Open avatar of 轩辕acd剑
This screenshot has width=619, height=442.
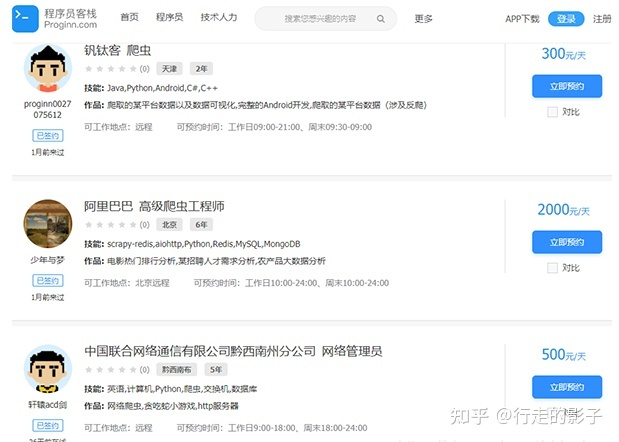[x=48, y=369]
